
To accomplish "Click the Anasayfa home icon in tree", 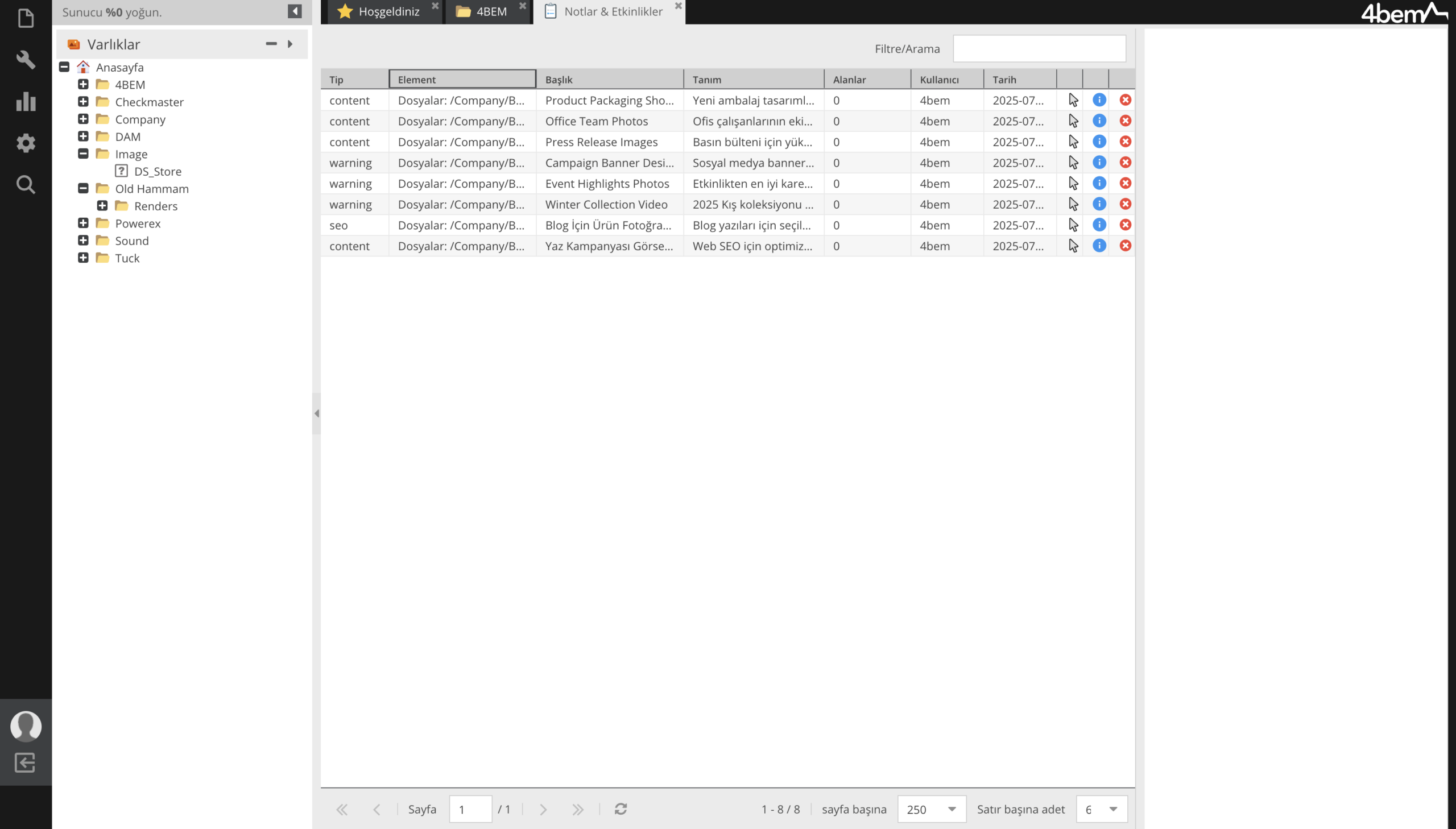I will (83, 67).
